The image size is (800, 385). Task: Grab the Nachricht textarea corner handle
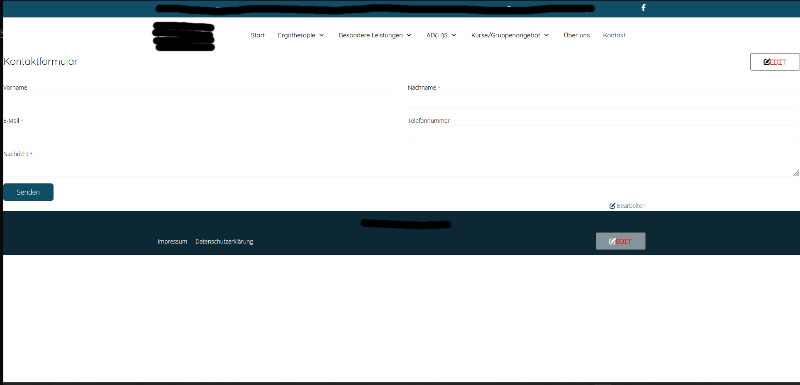click(x=796, y=173)
